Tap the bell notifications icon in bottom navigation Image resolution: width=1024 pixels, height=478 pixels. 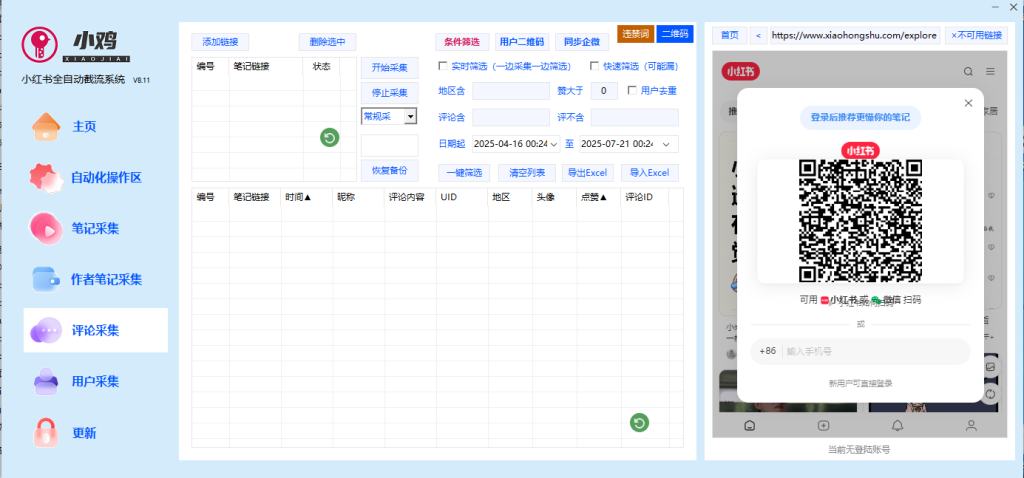898,426
